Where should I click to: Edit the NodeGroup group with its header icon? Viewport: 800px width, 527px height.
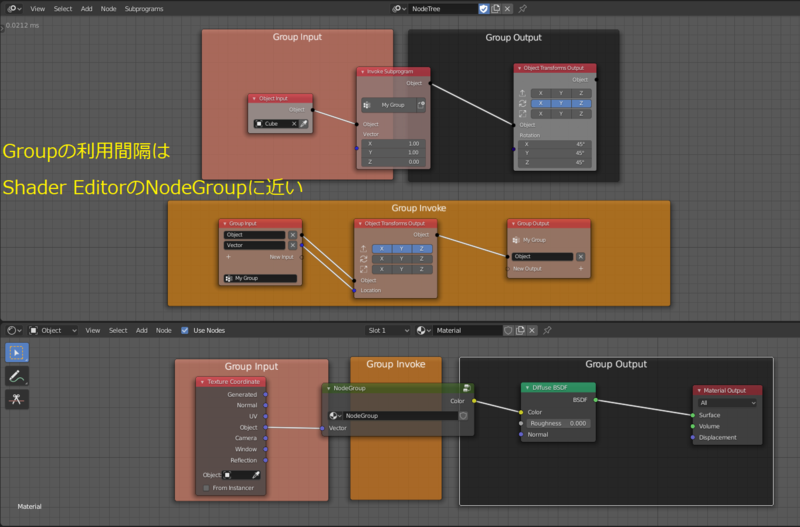[x=466, y=388]
